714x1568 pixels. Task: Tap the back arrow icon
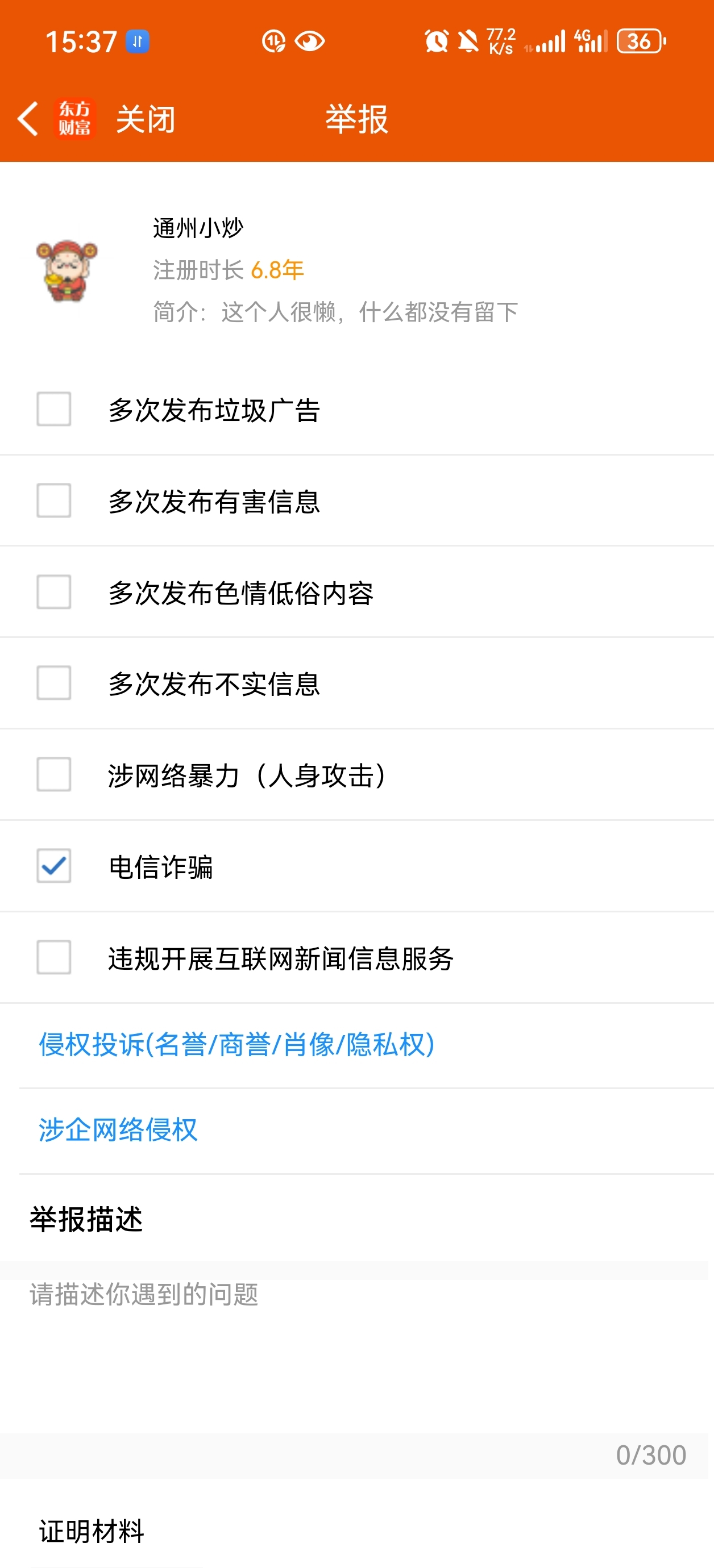click(27, 118)
